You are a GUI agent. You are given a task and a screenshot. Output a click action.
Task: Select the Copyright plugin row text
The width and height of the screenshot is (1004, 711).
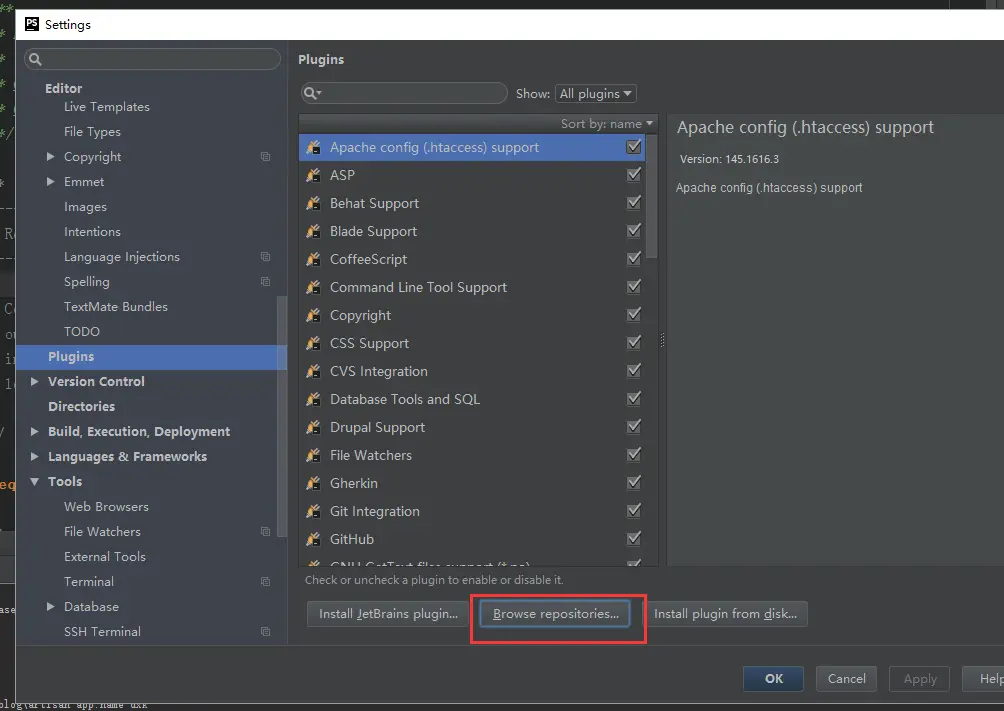(360, 315)
